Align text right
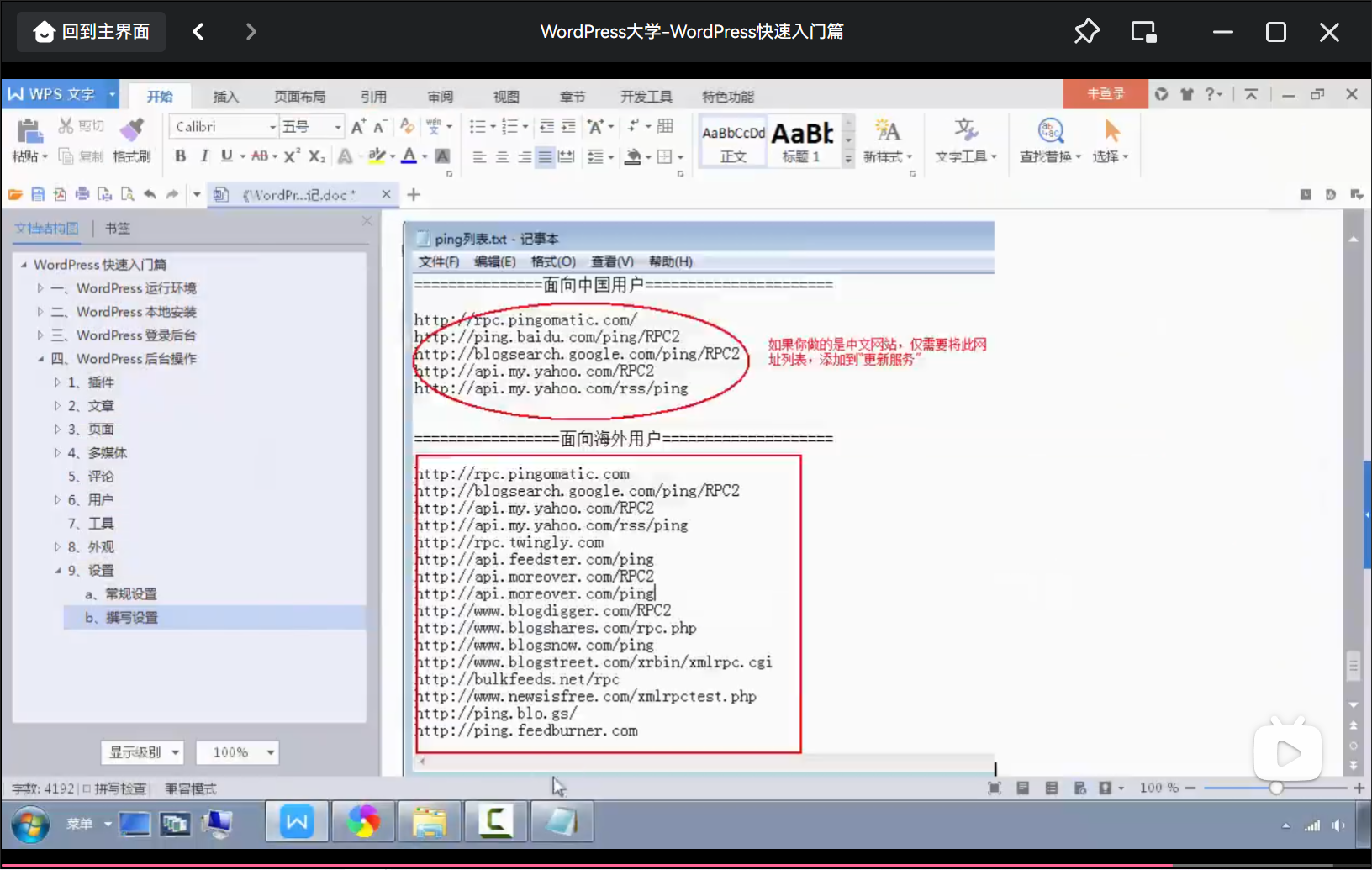 tap(524, 156)
